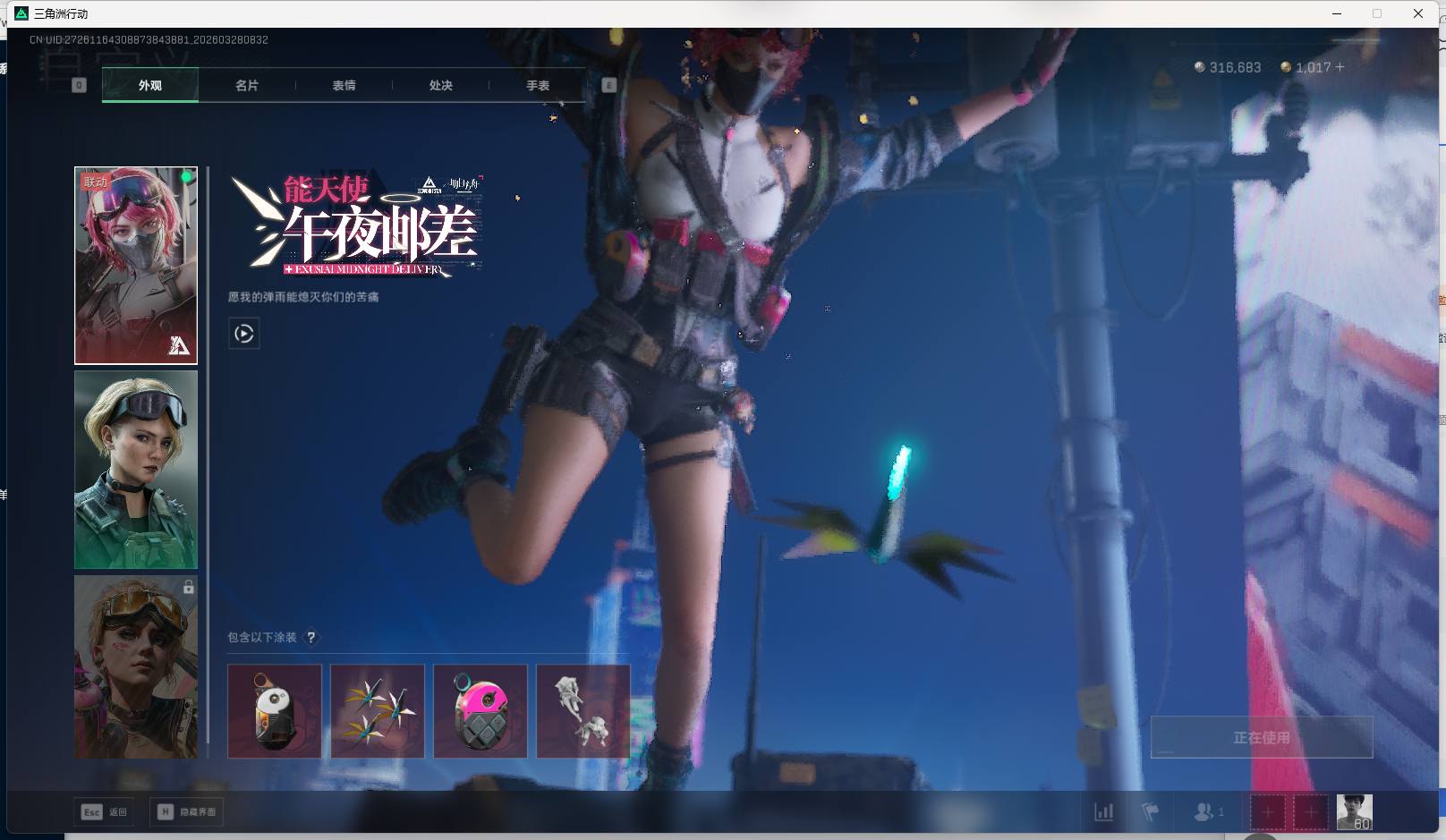Maximize the 三角洲行动 window
1446x840 pixels.
tap(1377, 13)
